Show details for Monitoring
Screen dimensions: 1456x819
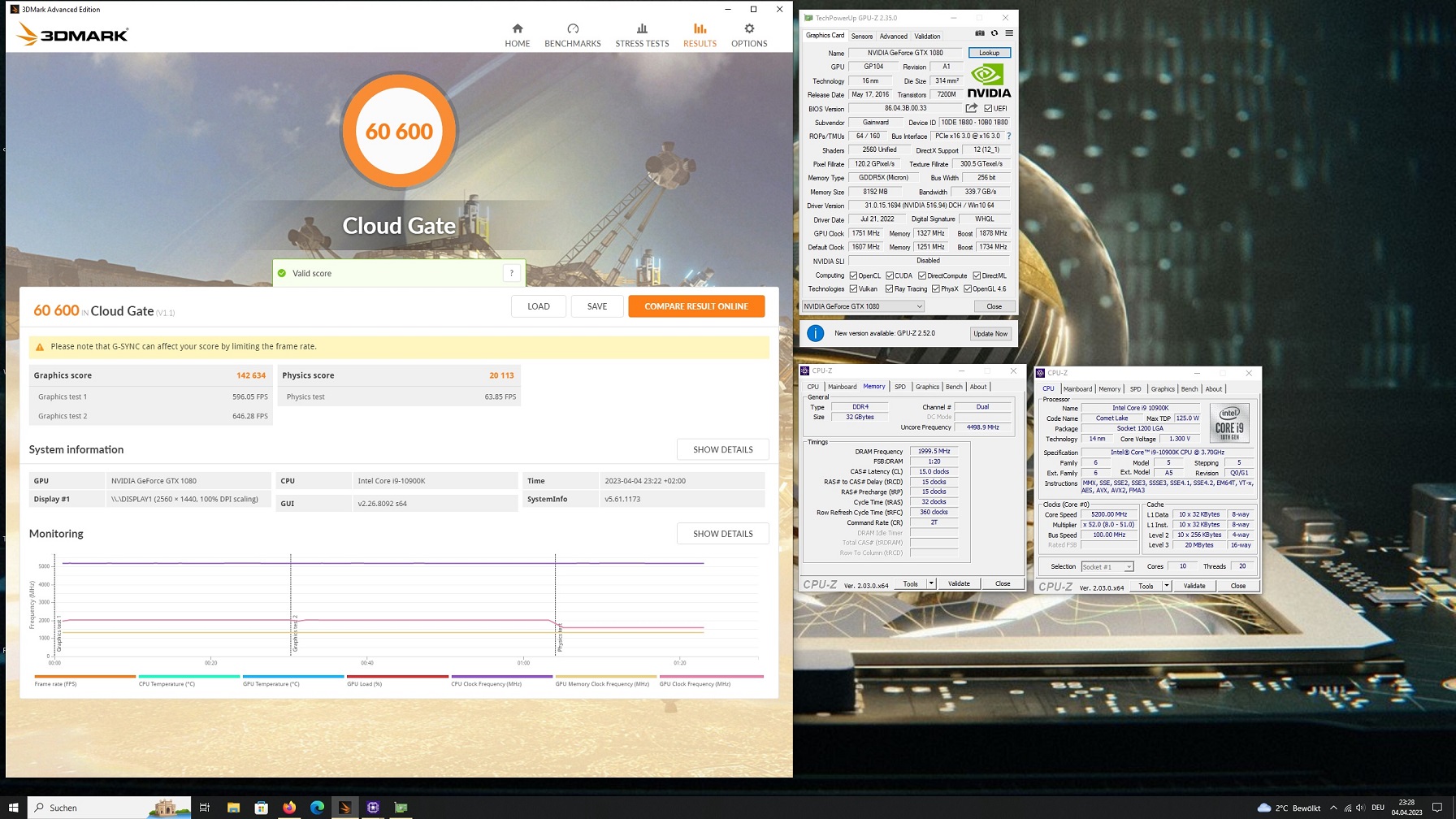pyautogui.click(x=722, y=534)
